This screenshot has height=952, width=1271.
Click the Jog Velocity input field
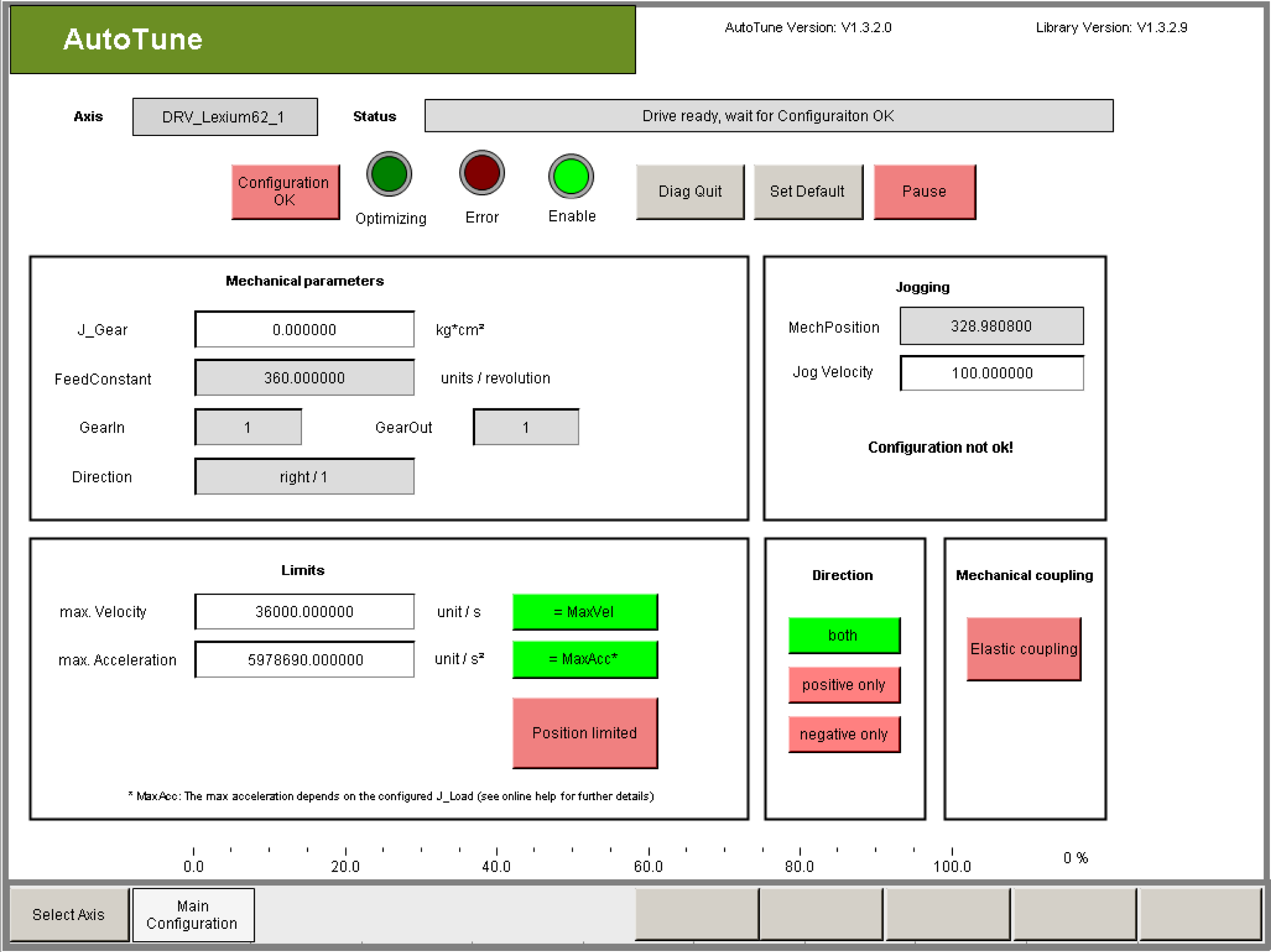[991, 373]
